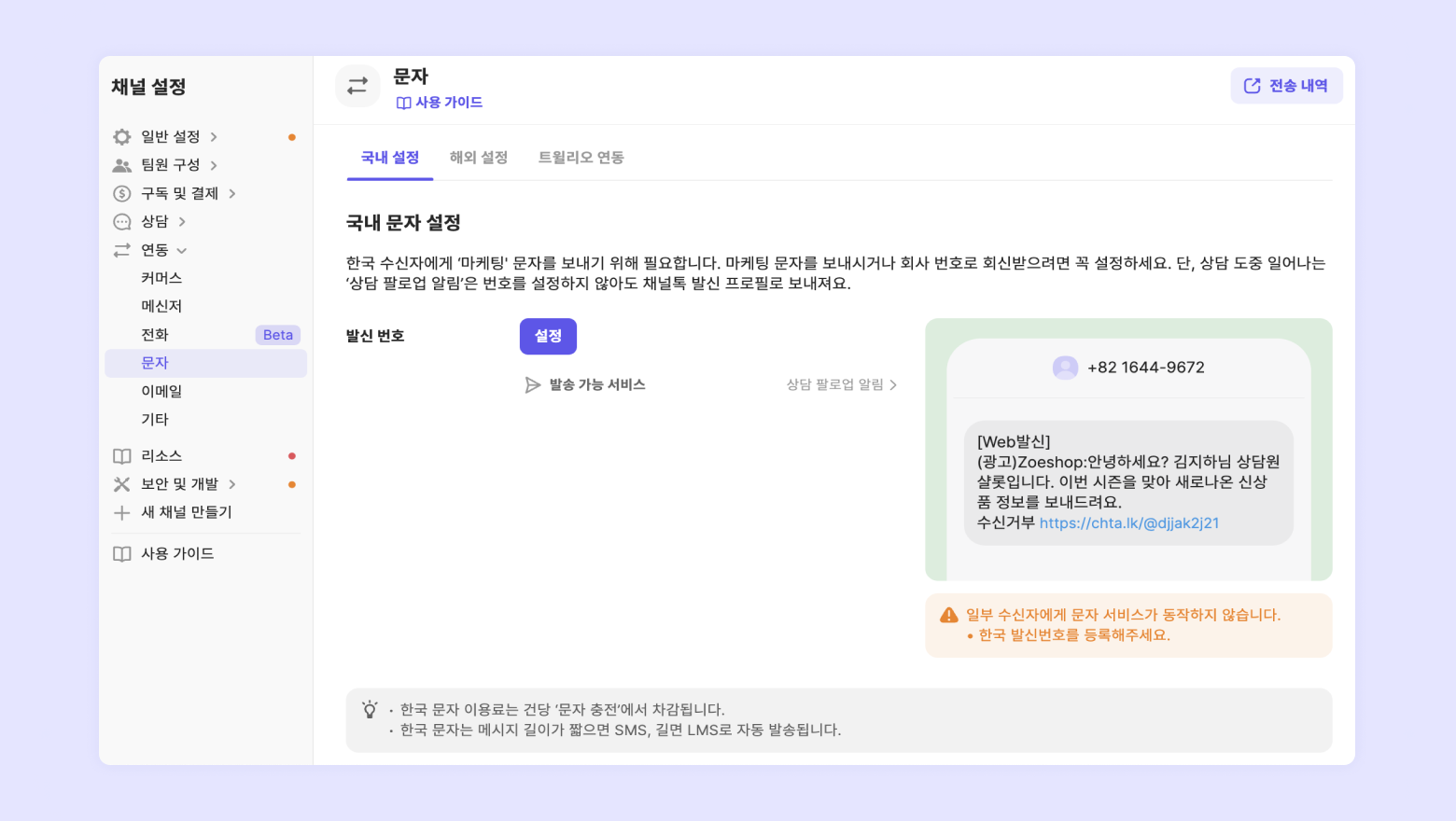Click the gear icon for 일반 설정
1456x821 pixels.
(122, 137)
